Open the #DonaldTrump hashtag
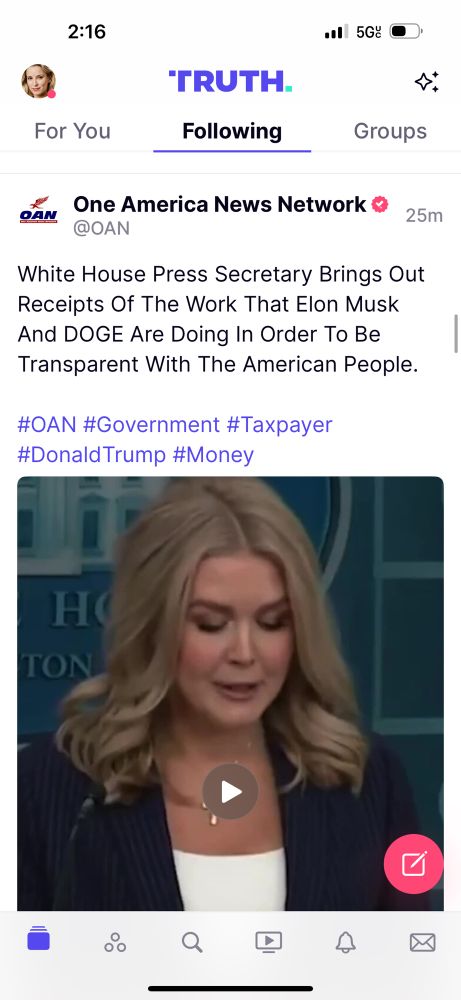461x1000 pixels. pos(91,455)
